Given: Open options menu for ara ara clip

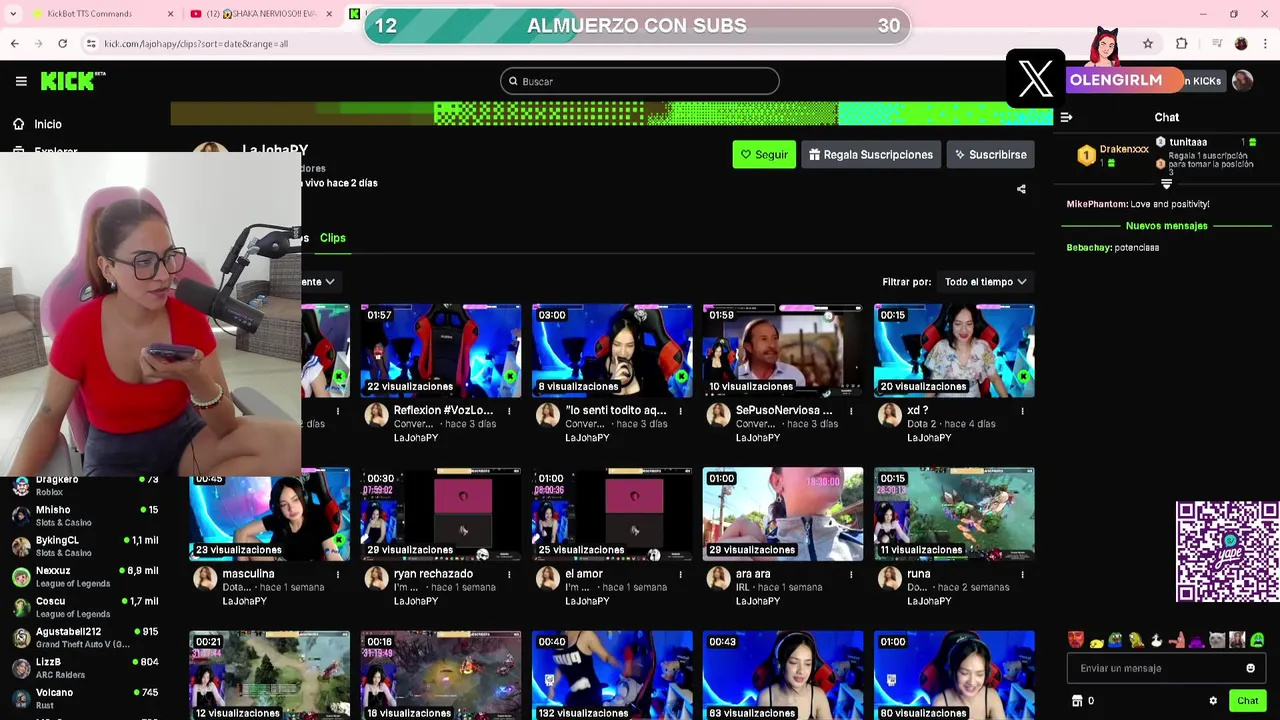Looking at the screenshot, I should (851, 575).
